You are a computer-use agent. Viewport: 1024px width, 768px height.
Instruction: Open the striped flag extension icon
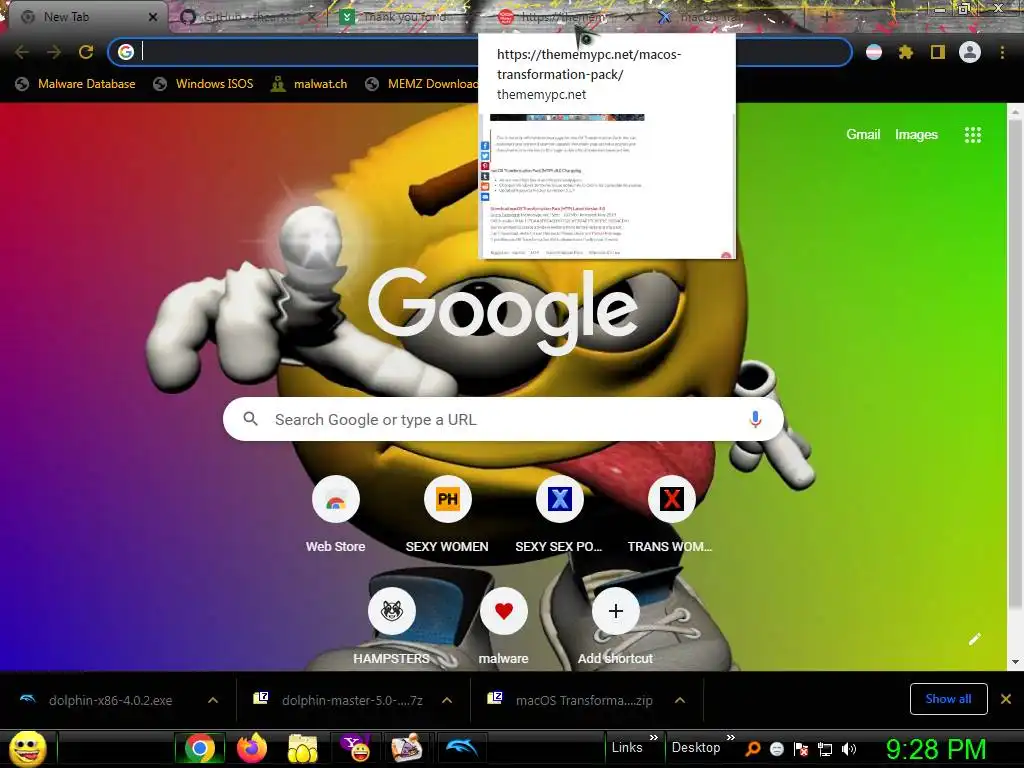[874, 52]
